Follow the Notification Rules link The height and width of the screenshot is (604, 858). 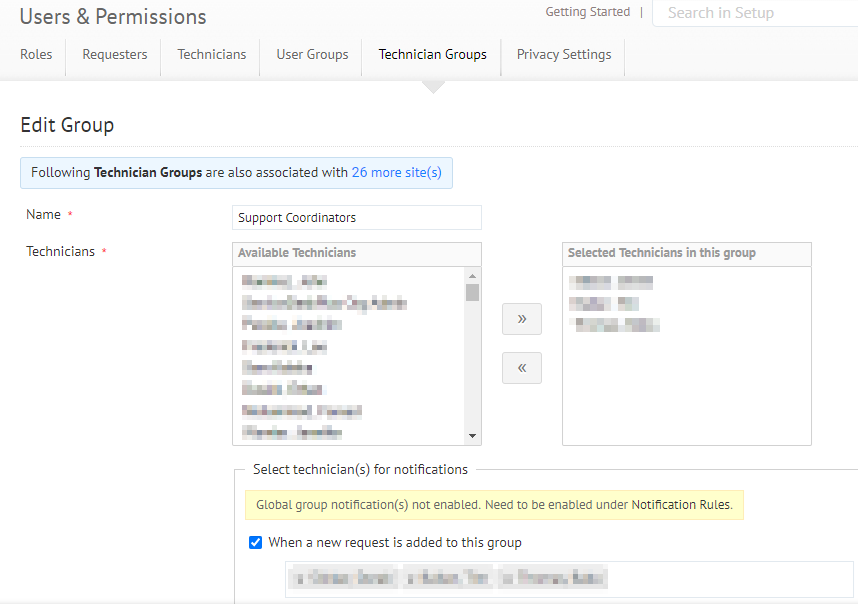(680, 505)
